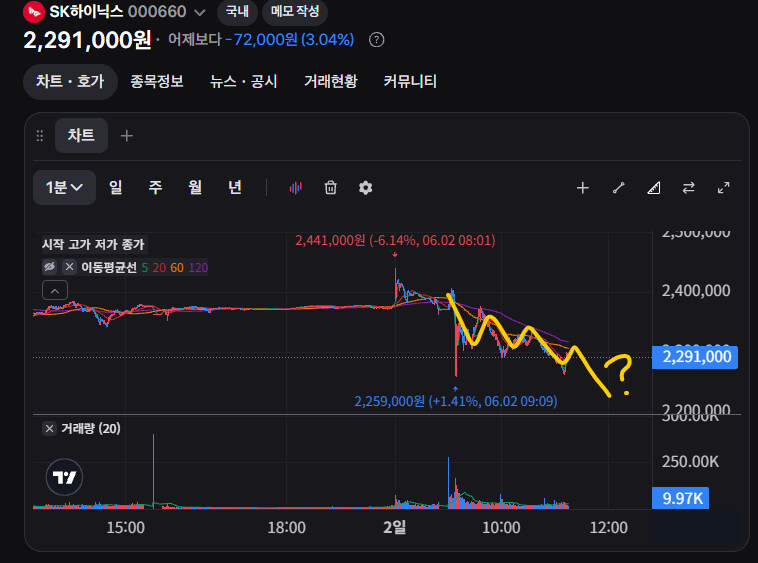This screenshot has width=758, height=563.
Task: Click the 시작 고가 저가 종가 legend
Action: [x=93, y=245]
